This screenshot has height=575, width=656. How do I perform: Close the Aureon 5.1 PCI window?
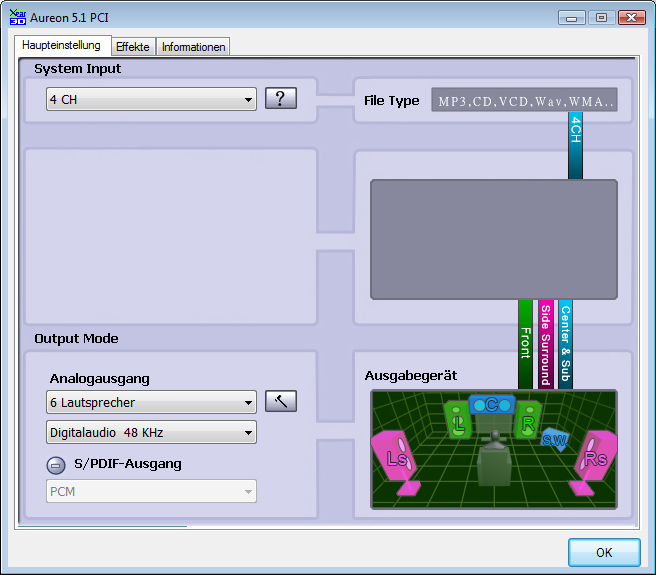pyautogui.click(x=632, y=18)
